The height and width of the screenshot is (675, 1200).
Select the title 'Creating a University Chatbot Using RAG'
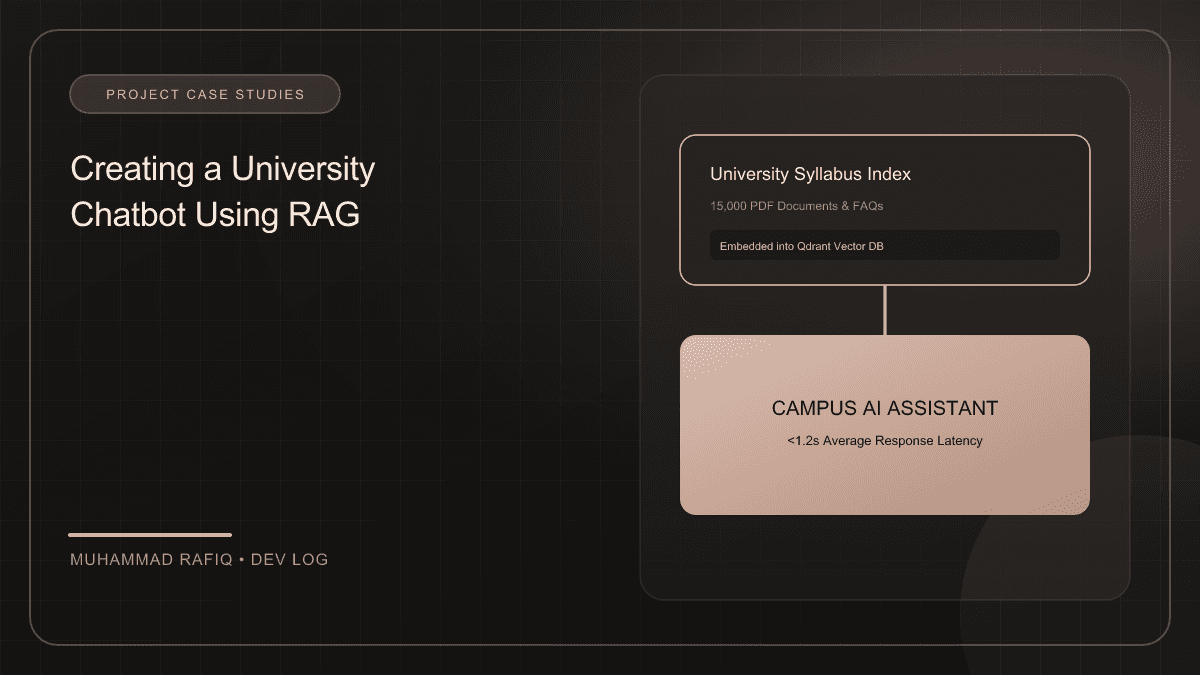point(222,191)
